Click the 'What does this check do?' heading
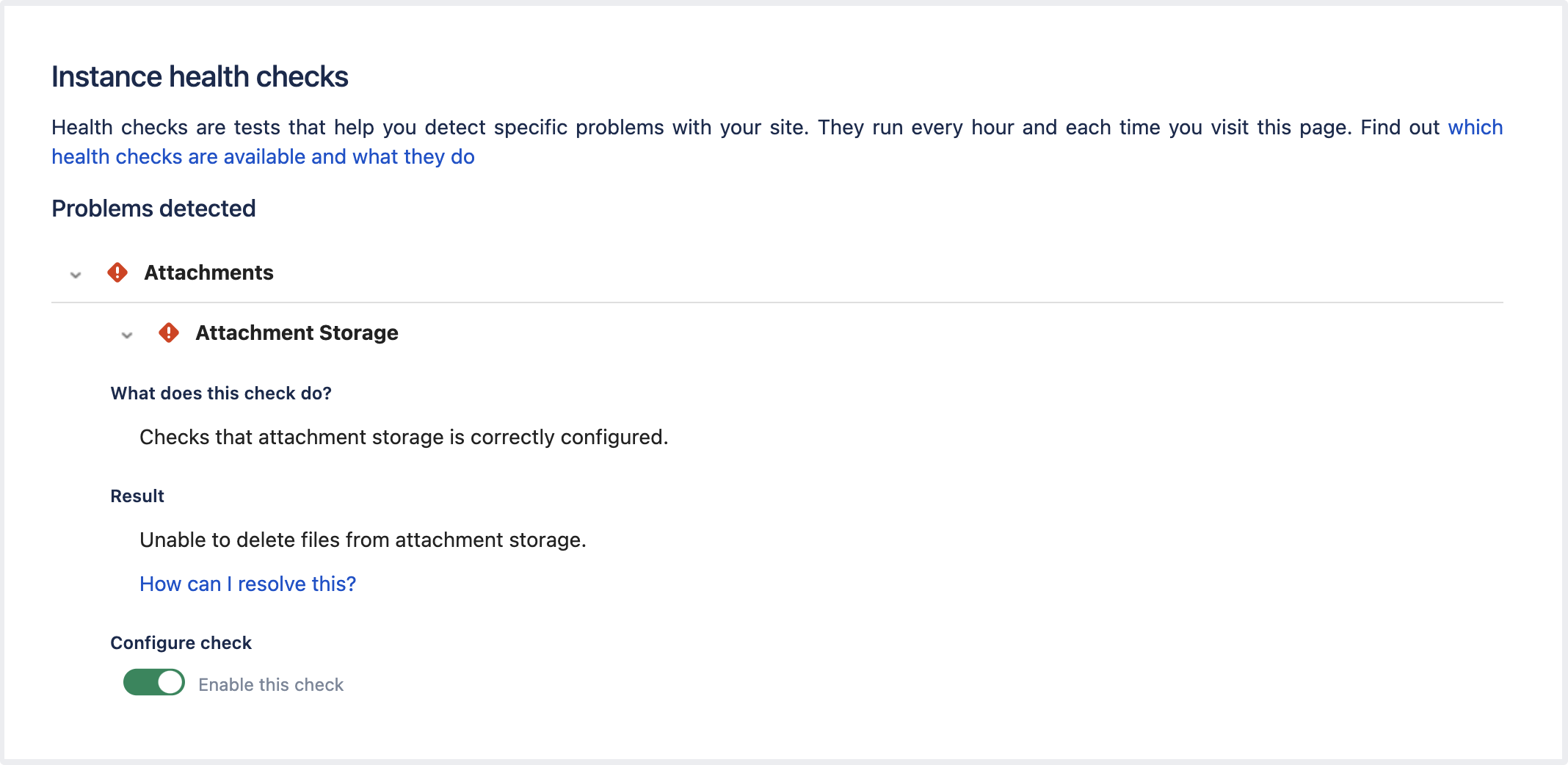Screen dimensions: 1568x765 [x=221, y=394]
